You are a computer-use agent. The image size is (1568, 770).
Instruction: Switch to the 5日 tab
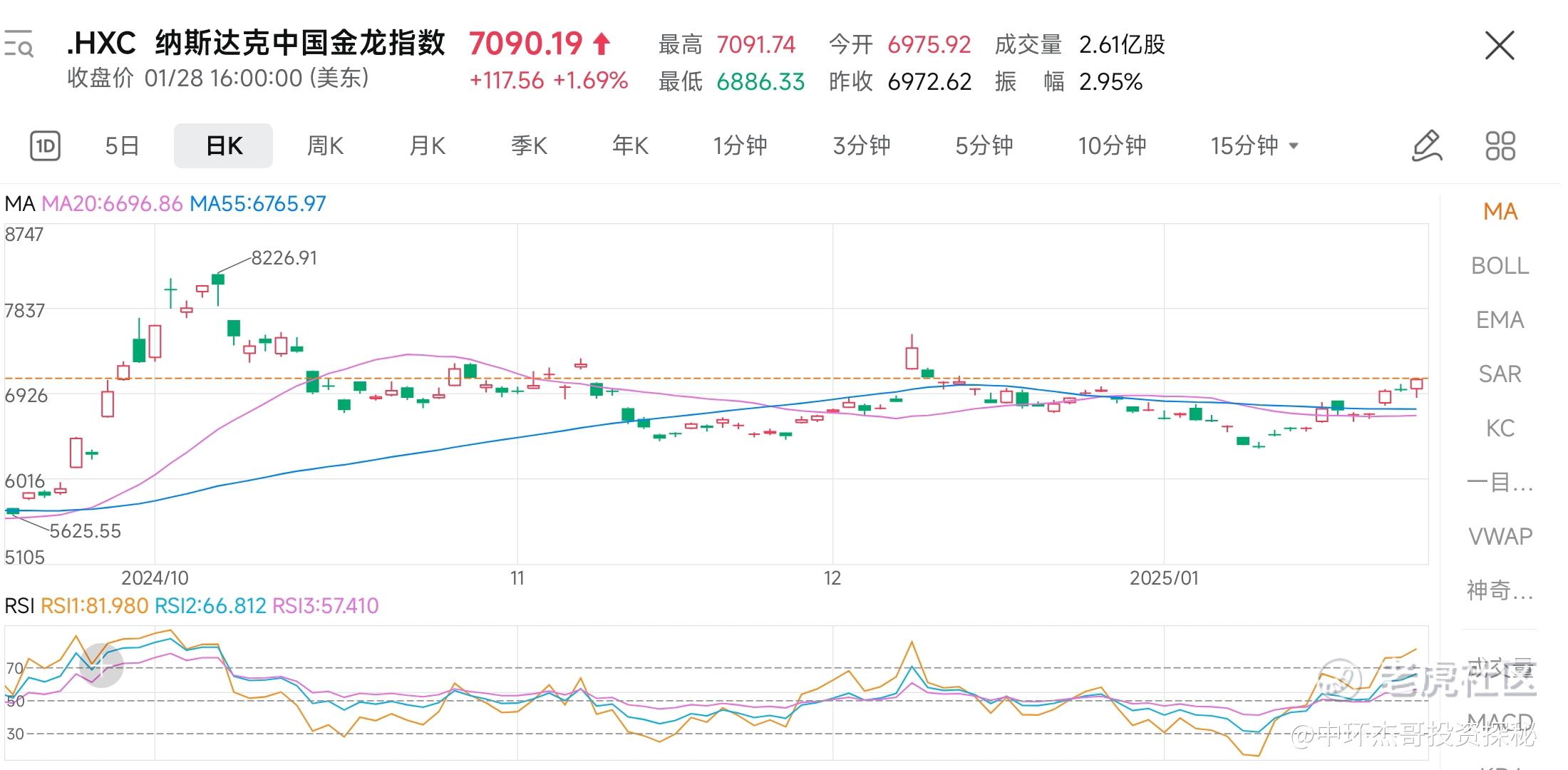pyautogui.click(x=122, y=146)
